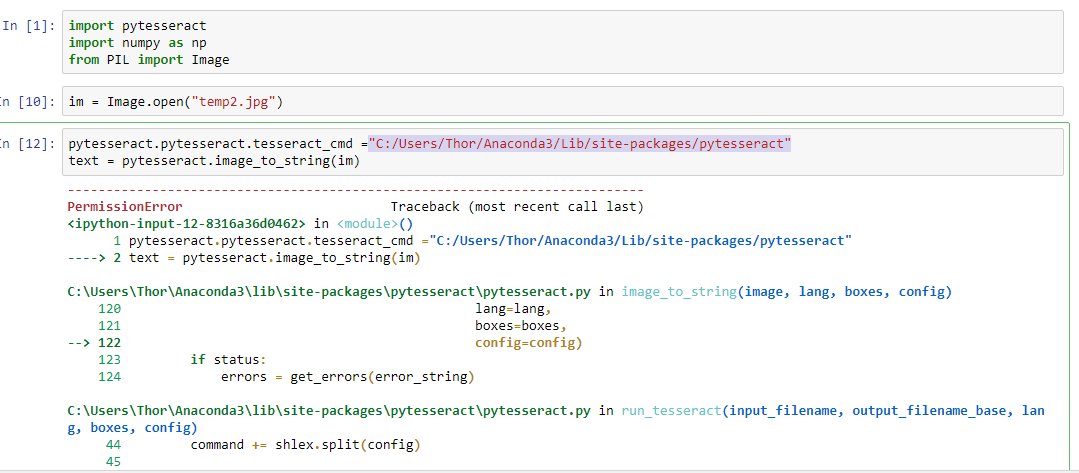Click the red dashed separator above traceback
The height and width of the screenshot is (473, 1079).
tap(355, 189)
